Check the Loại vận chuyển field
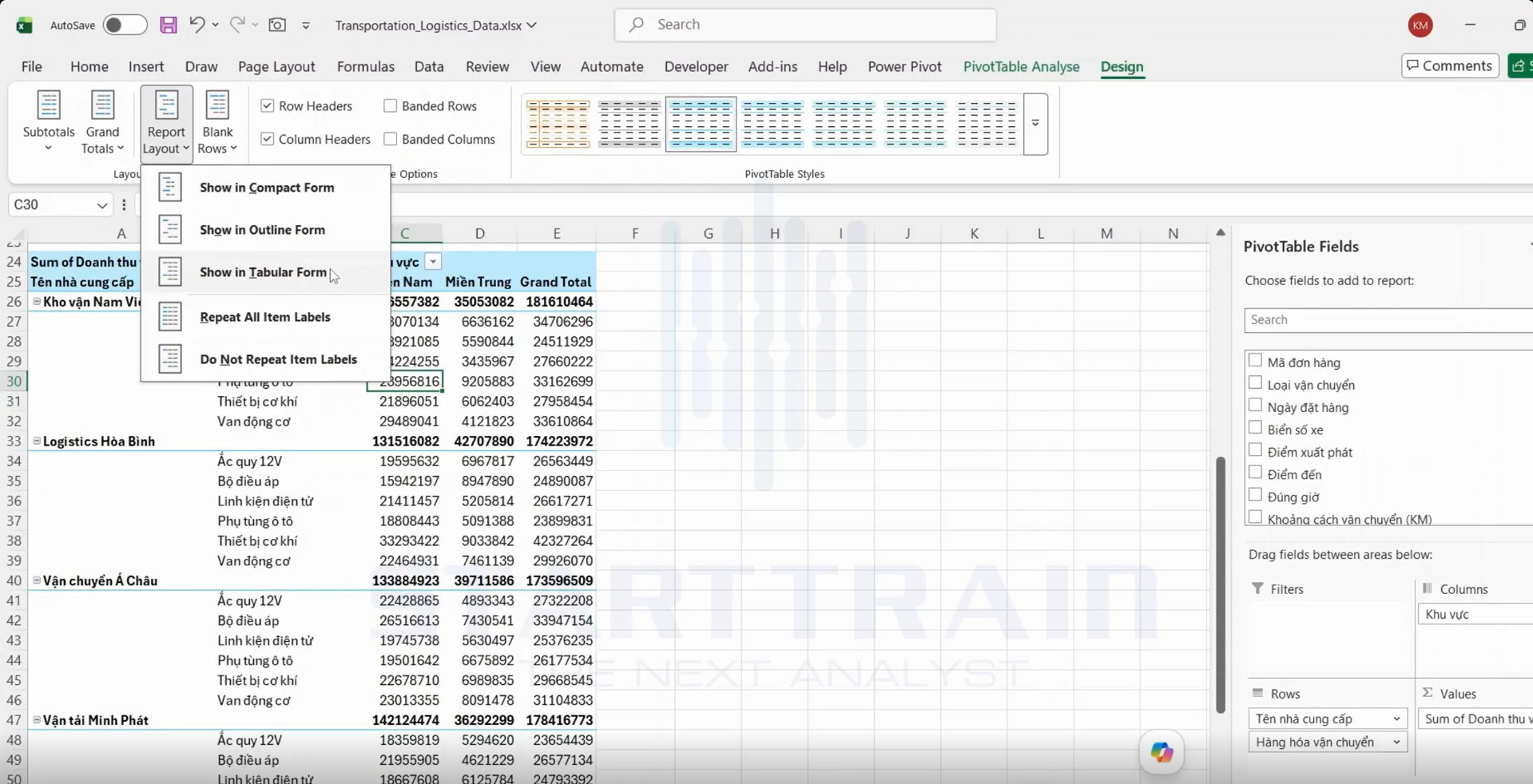 (1255, 383)
